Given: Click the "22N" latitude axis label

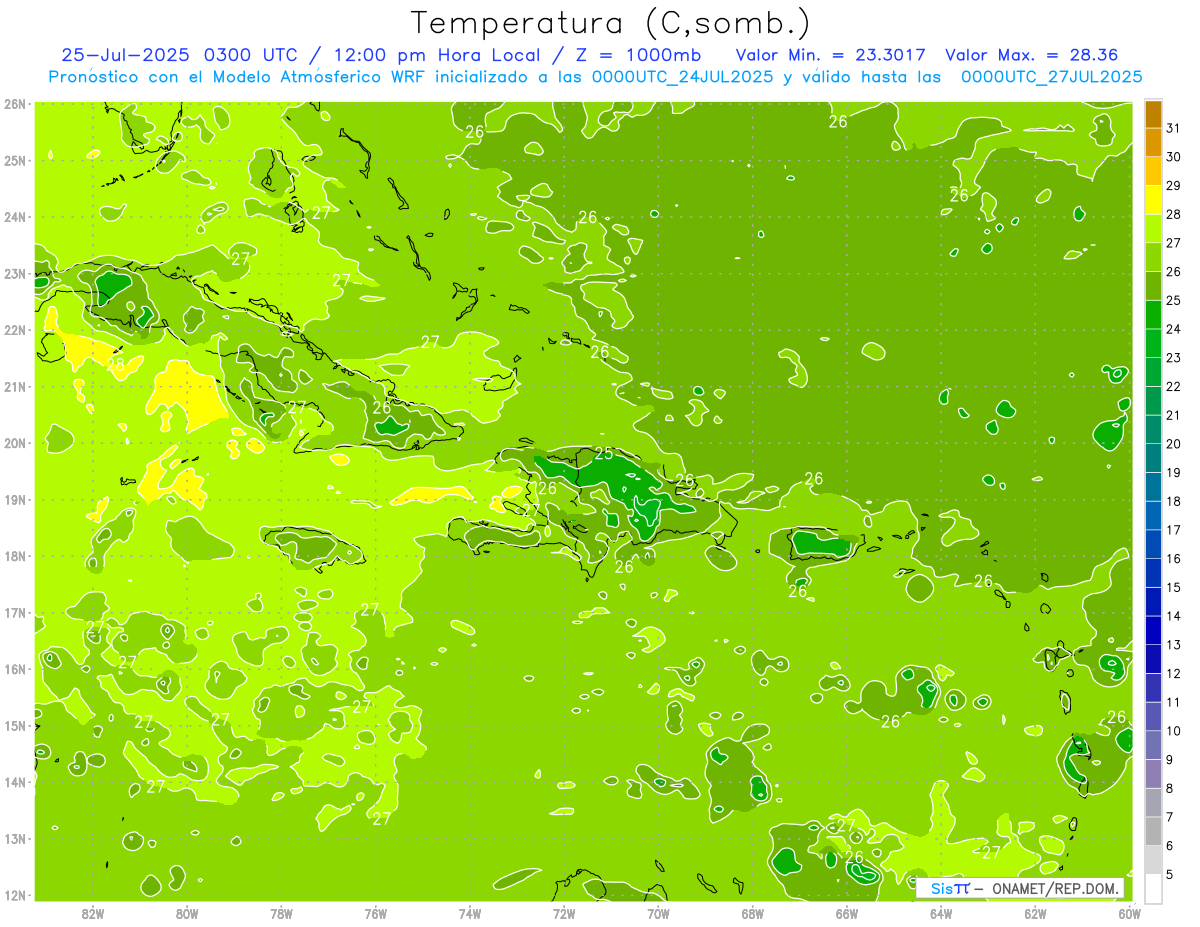Looking at the screenshot, I should click(x=14, y=330).
